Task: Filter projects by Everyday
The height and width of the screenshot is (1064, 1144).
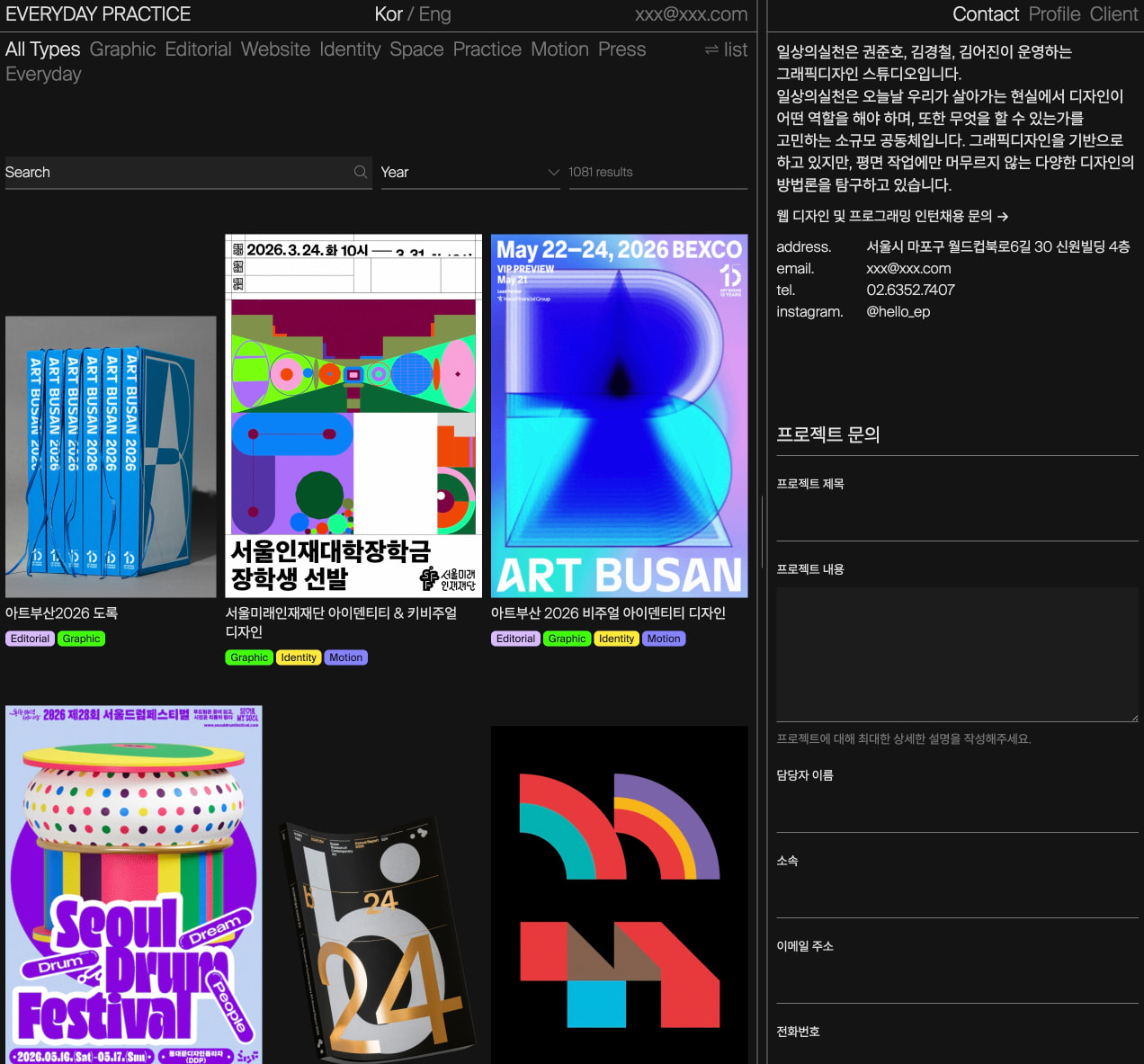Action: tap(43, 74)
